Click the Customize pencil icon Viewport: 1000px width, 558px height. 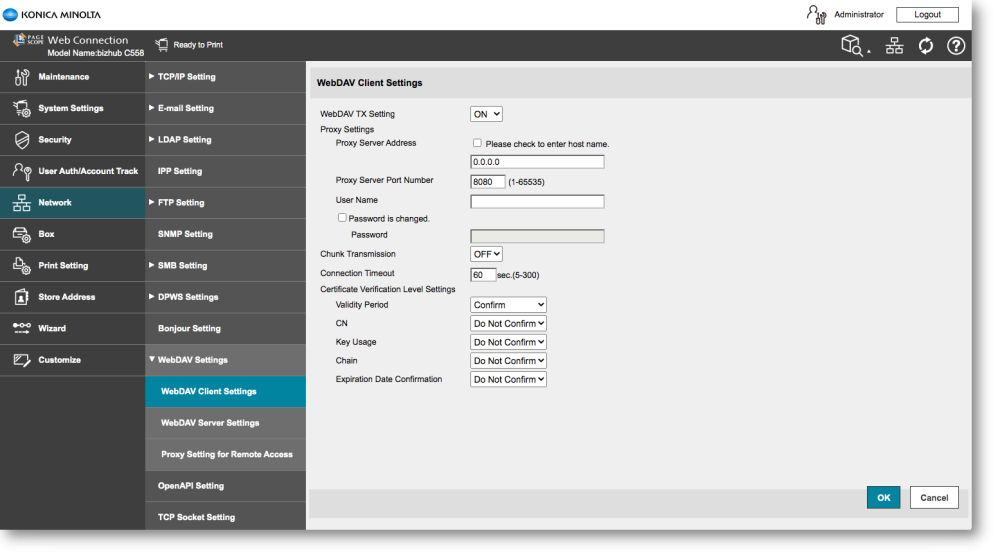click(22, 360)
